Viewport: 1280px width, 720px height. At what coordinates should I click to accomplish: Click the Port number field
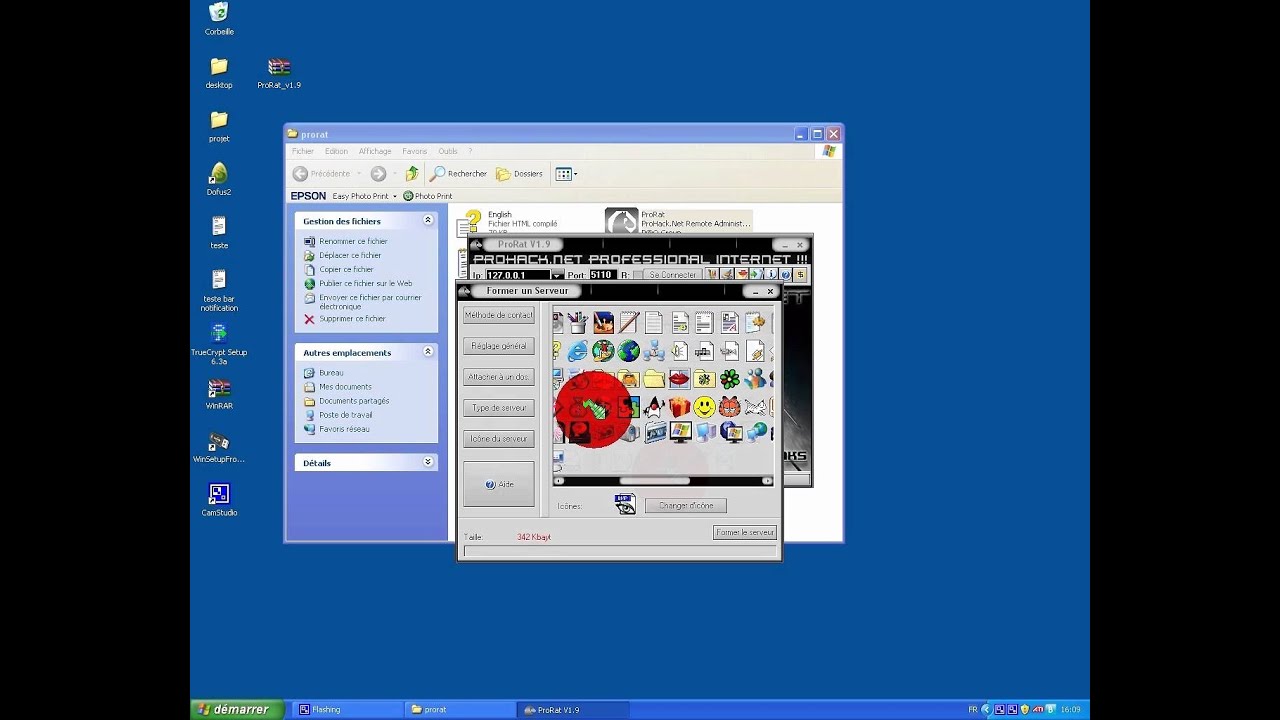click(x=603, y=275)
